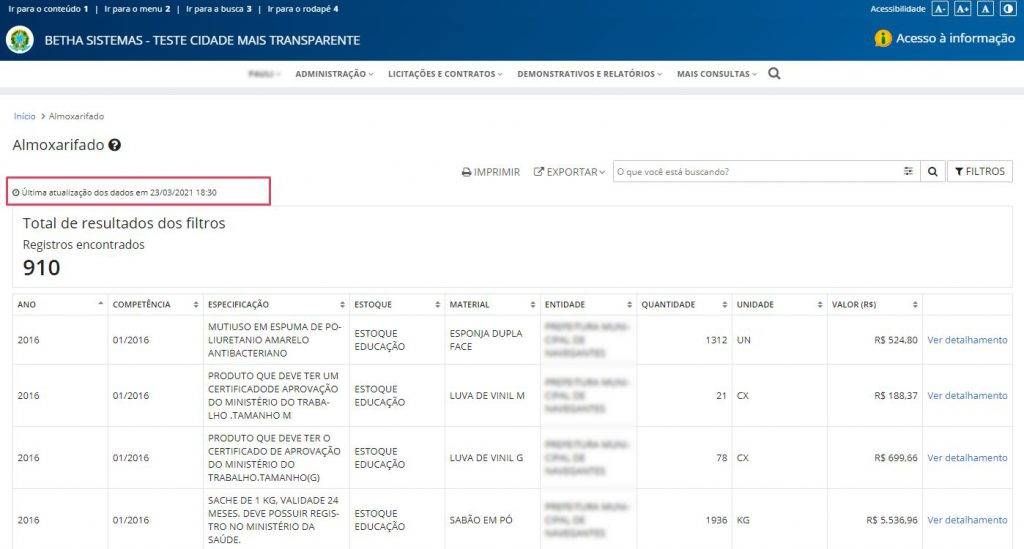This screenshot has height=549, width=1024.
Task: Increase font size with A+ button
Action: (963, 9)
